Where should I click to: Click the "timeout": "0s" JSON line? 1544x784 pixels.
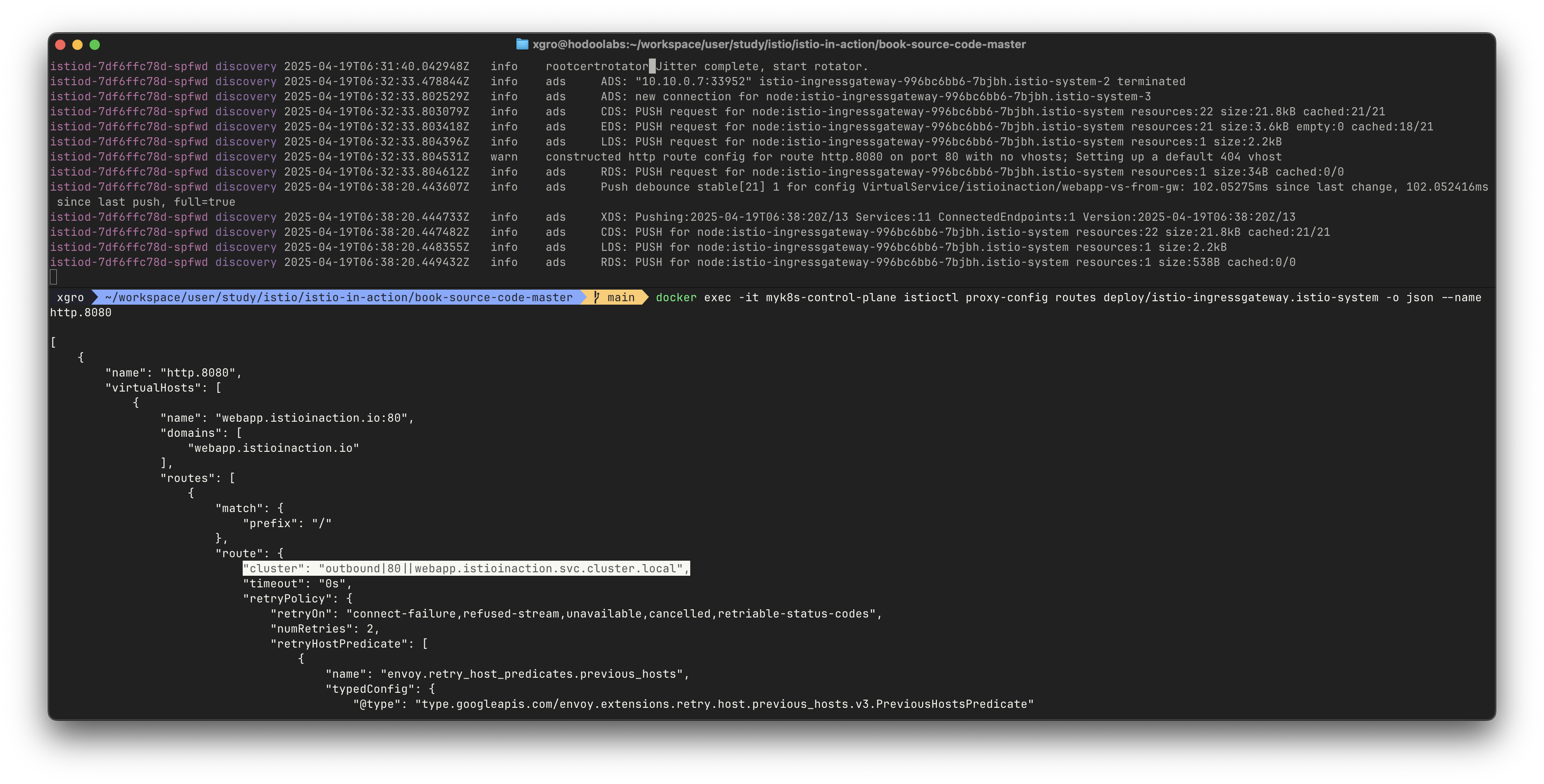(x=298, y=583)
